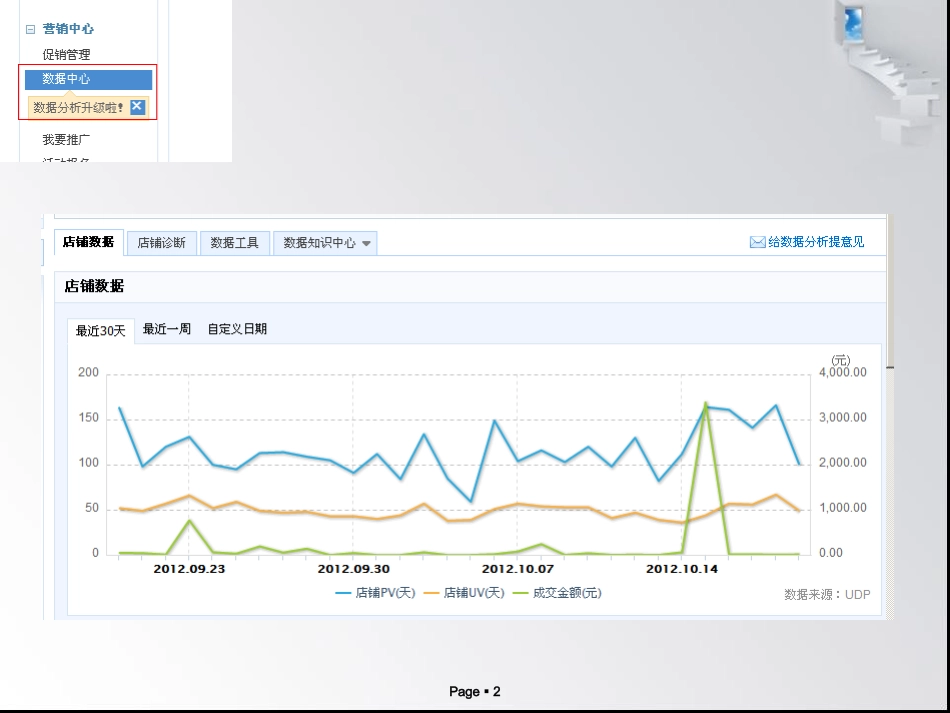Click the envelope icon beside 给数据分析提意见
The height and width of the screenshot is (713, 950).
tap(757, 242)
